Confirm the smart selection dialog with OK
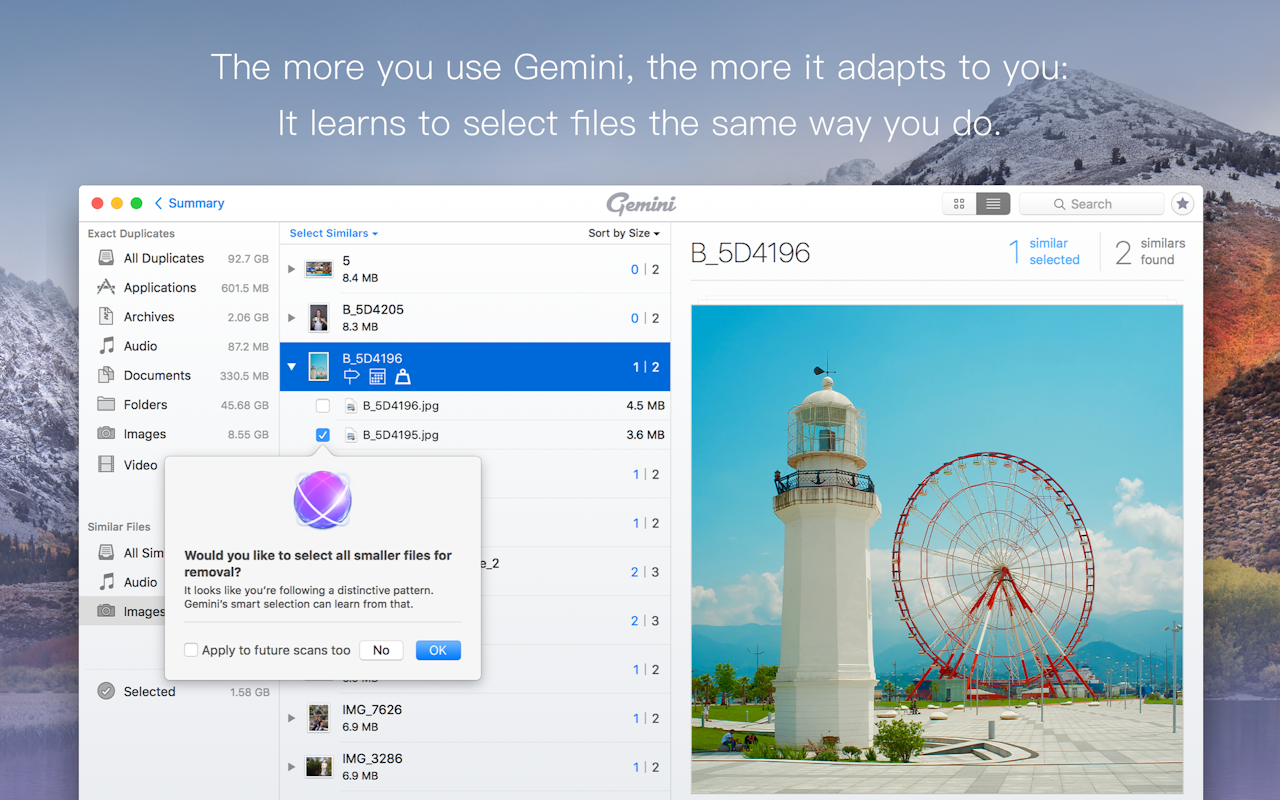Viewport: 1280px width, 800px height. click(438, 649)
